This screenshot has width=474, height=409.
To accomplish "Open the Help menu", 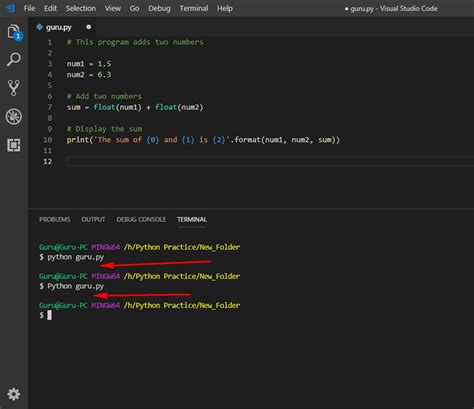I will pos(225,8).
